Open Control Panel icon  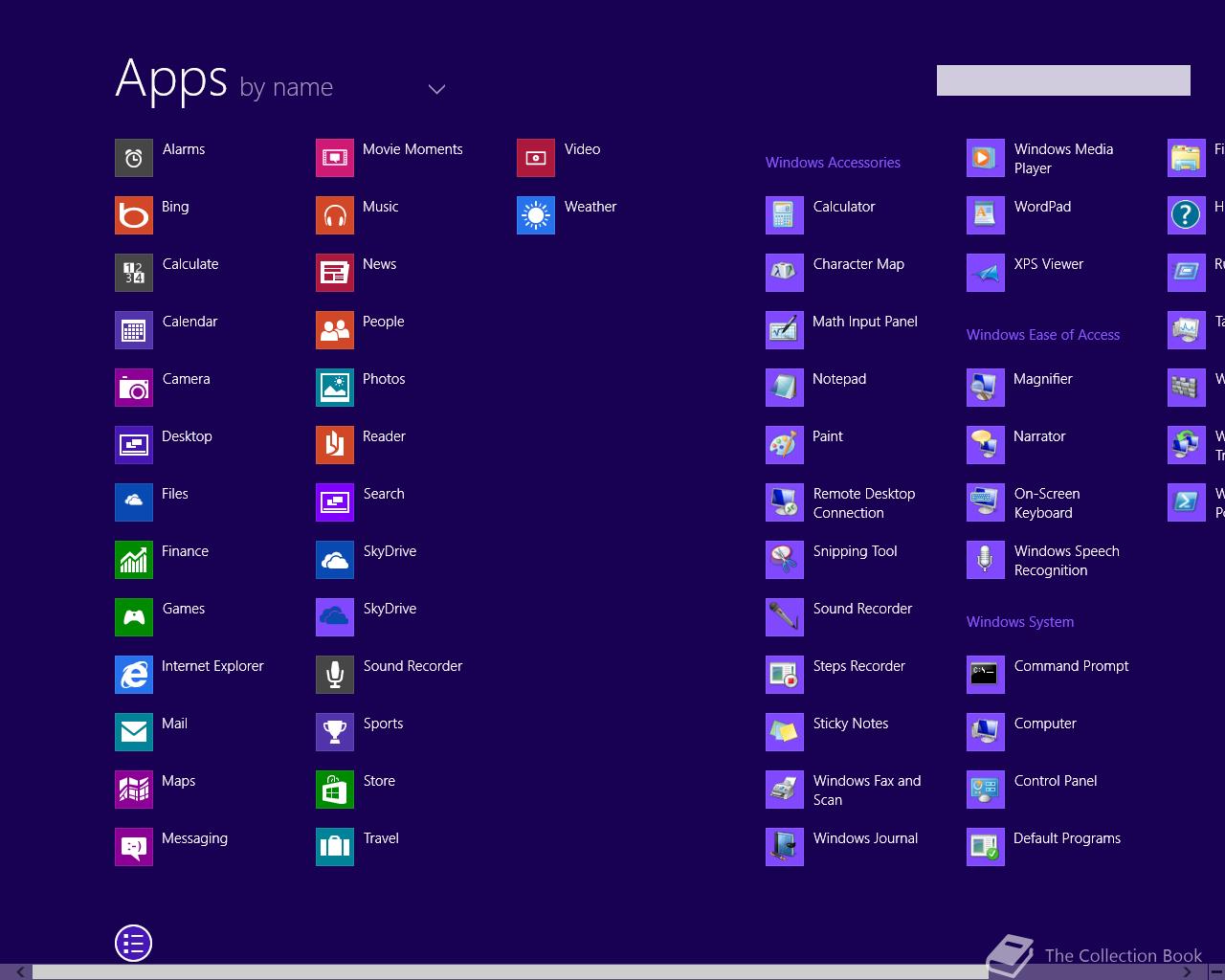986,790
